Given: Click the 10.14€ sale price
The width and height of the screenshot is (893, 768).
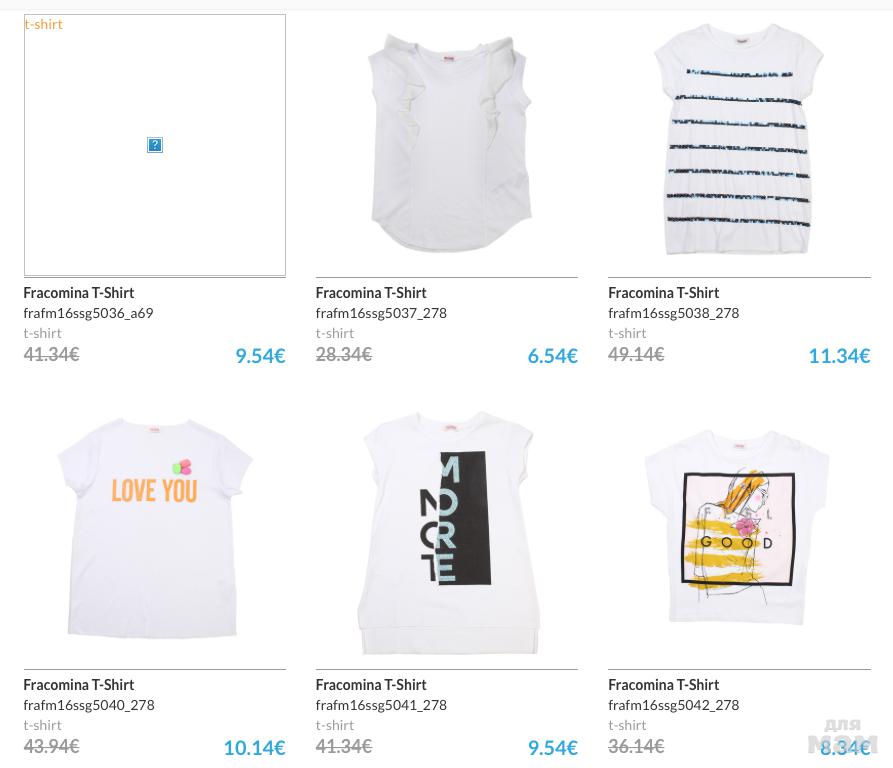Looking at the screenshot, I should 255,748.
